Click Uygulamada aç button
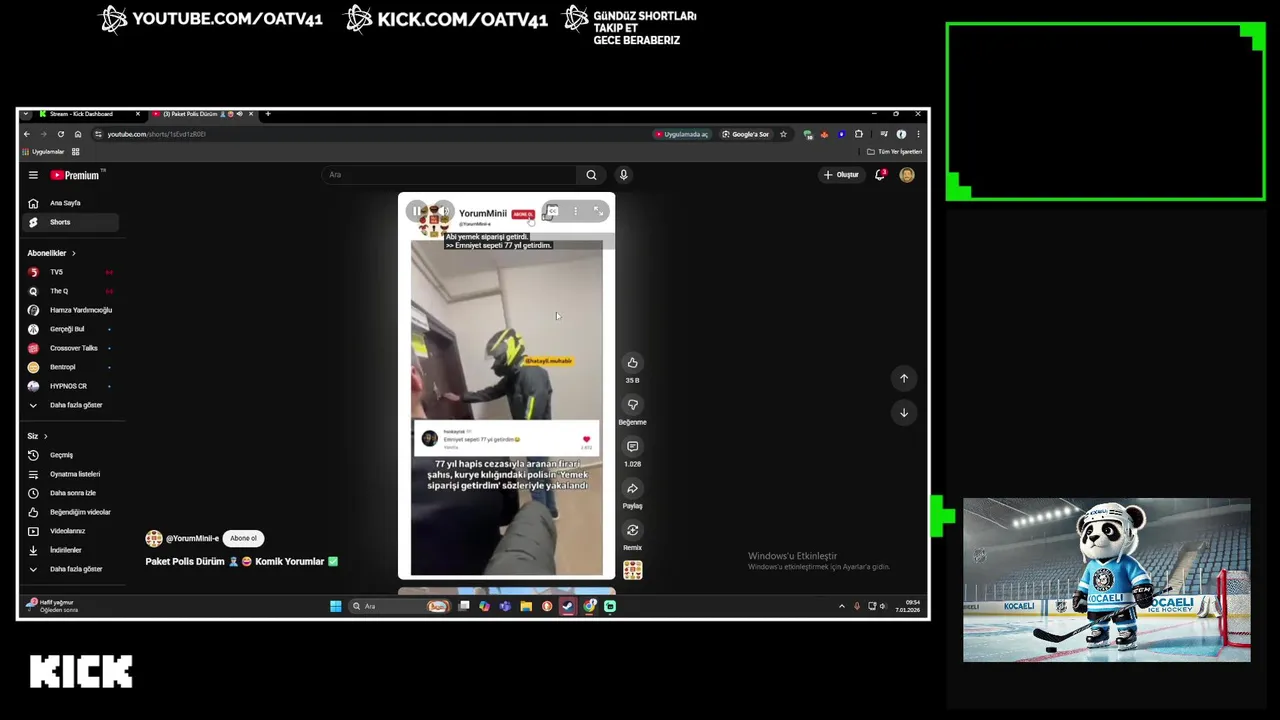 click(x=682, y=134)
